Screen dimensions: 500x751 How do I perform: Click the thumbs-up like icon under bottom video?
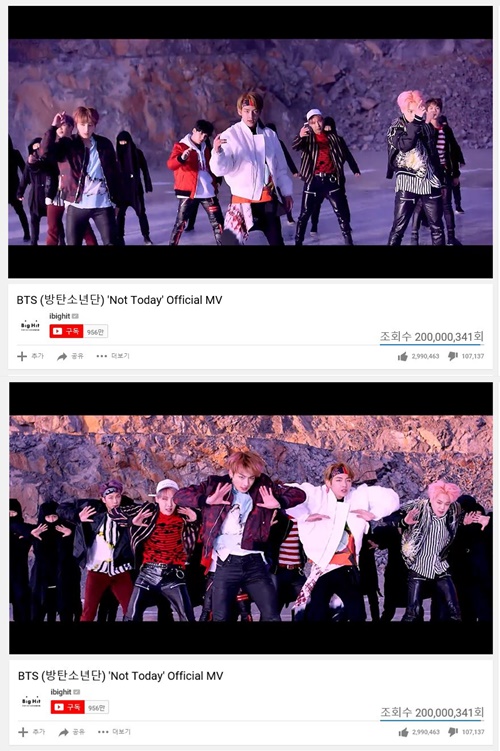(x=403, y=732)
